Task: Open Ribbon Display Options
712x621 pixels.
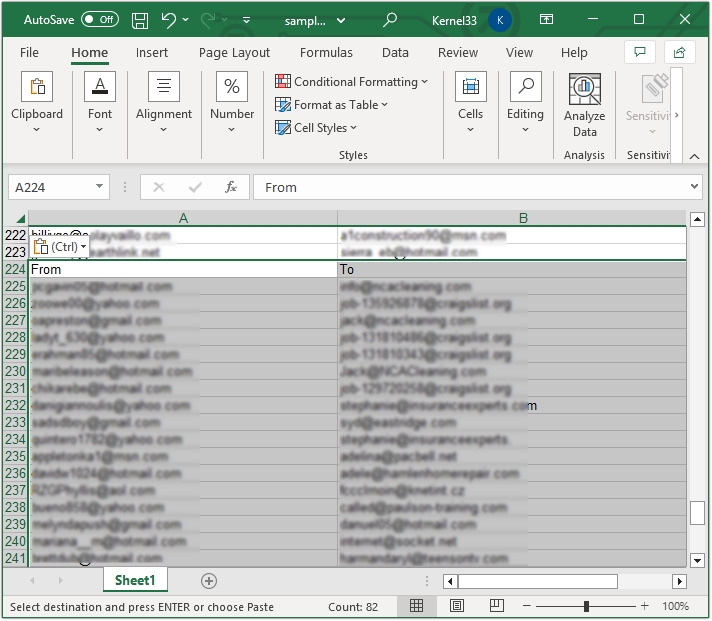Action: point(546,19)
